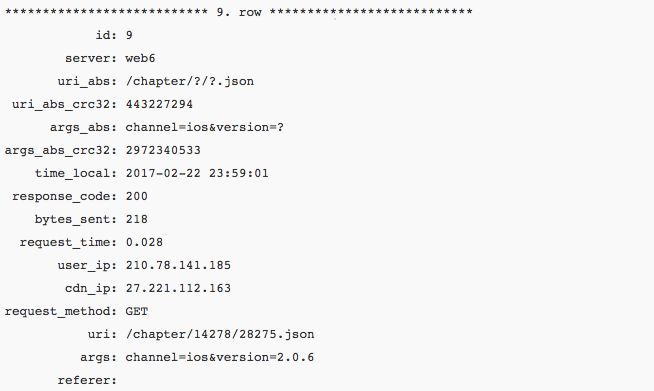Click the user_ip field label
The width and height of the screenshot is (654, 391).
coord(88,266)
